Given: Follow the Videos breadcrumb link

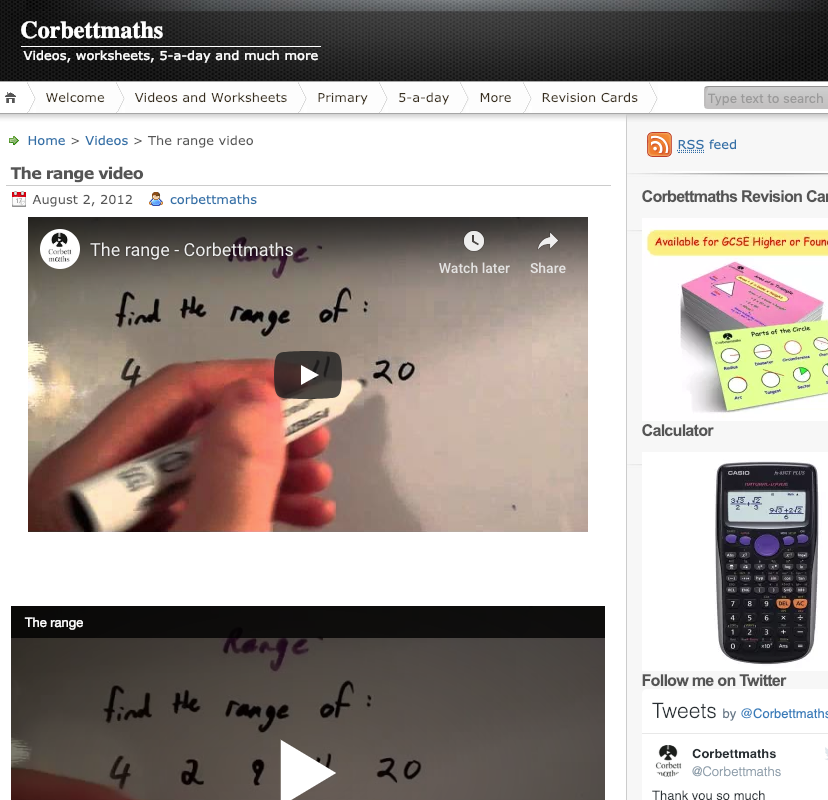Looking at the screenshot, I should (x=107, y=140).
